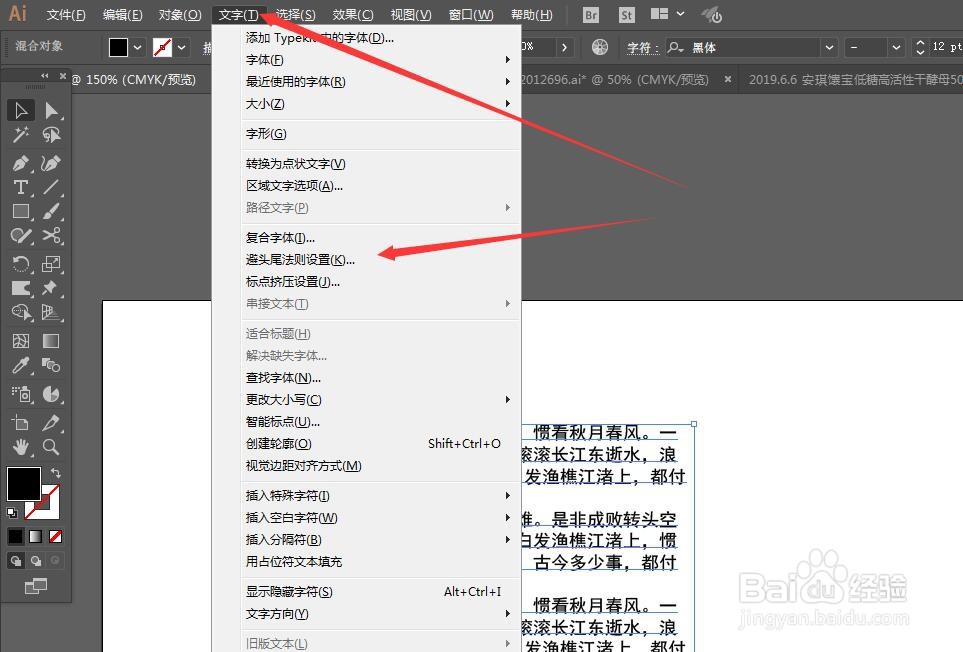Reset to default fill and stroke
This screenshot has width=963, height=652.
point(12,512)
